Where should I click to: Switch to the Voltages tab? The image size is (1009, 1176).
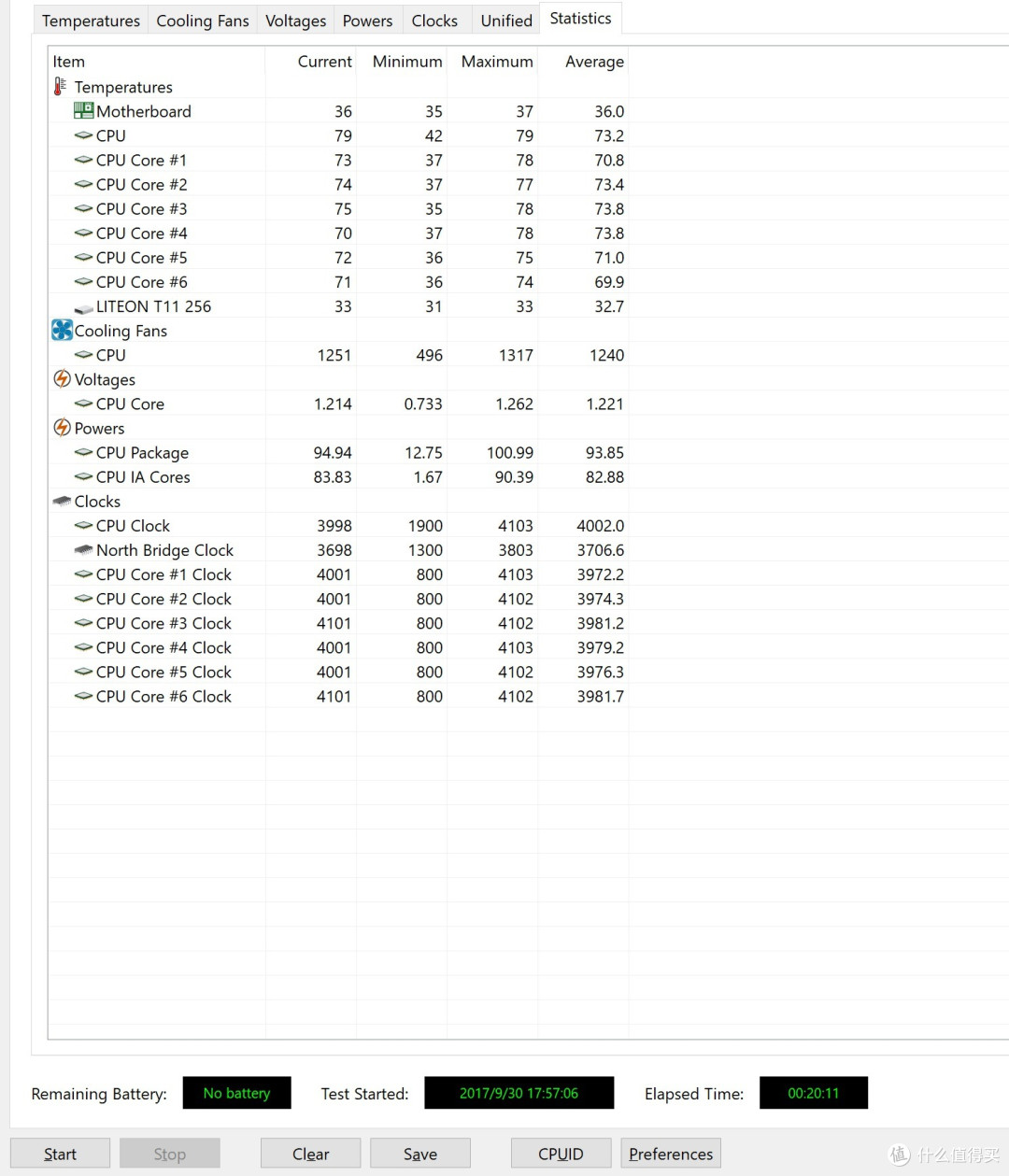pyautogui.click(x=295, y=21)
